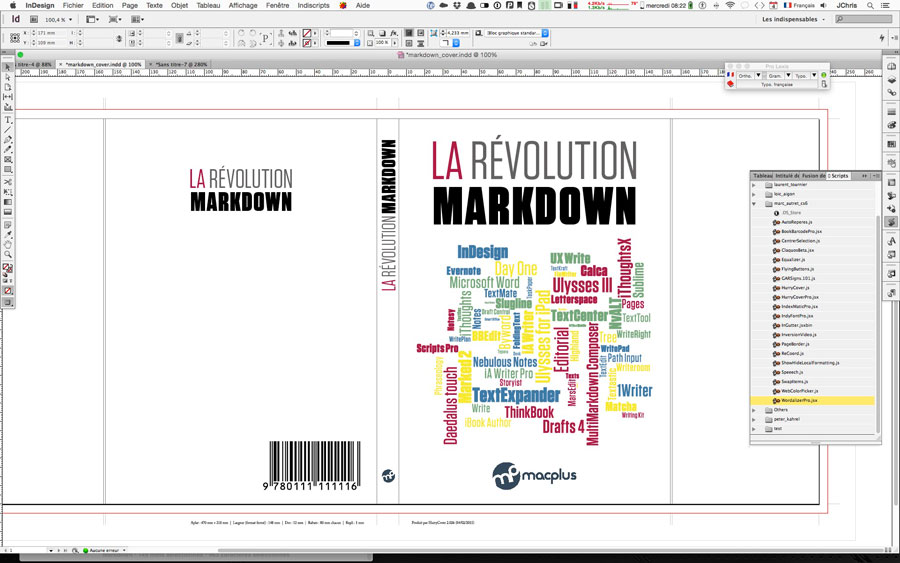Select the Hand tool
The image size is (900, 563).
pos(8,244)
